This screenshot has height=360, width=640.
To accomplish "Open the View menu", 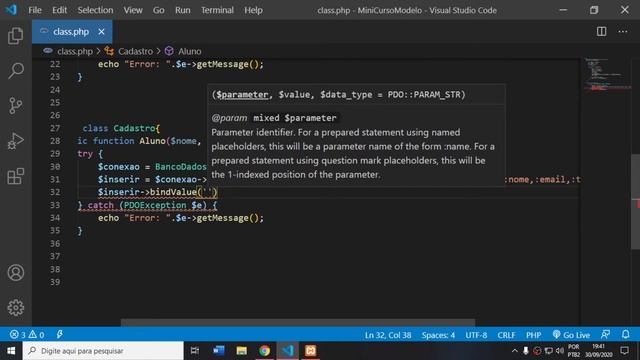I will tap(133, 10).
